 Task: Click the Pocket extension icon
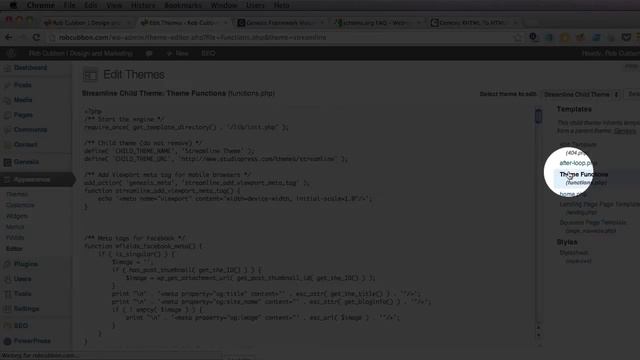pos(626,38)
